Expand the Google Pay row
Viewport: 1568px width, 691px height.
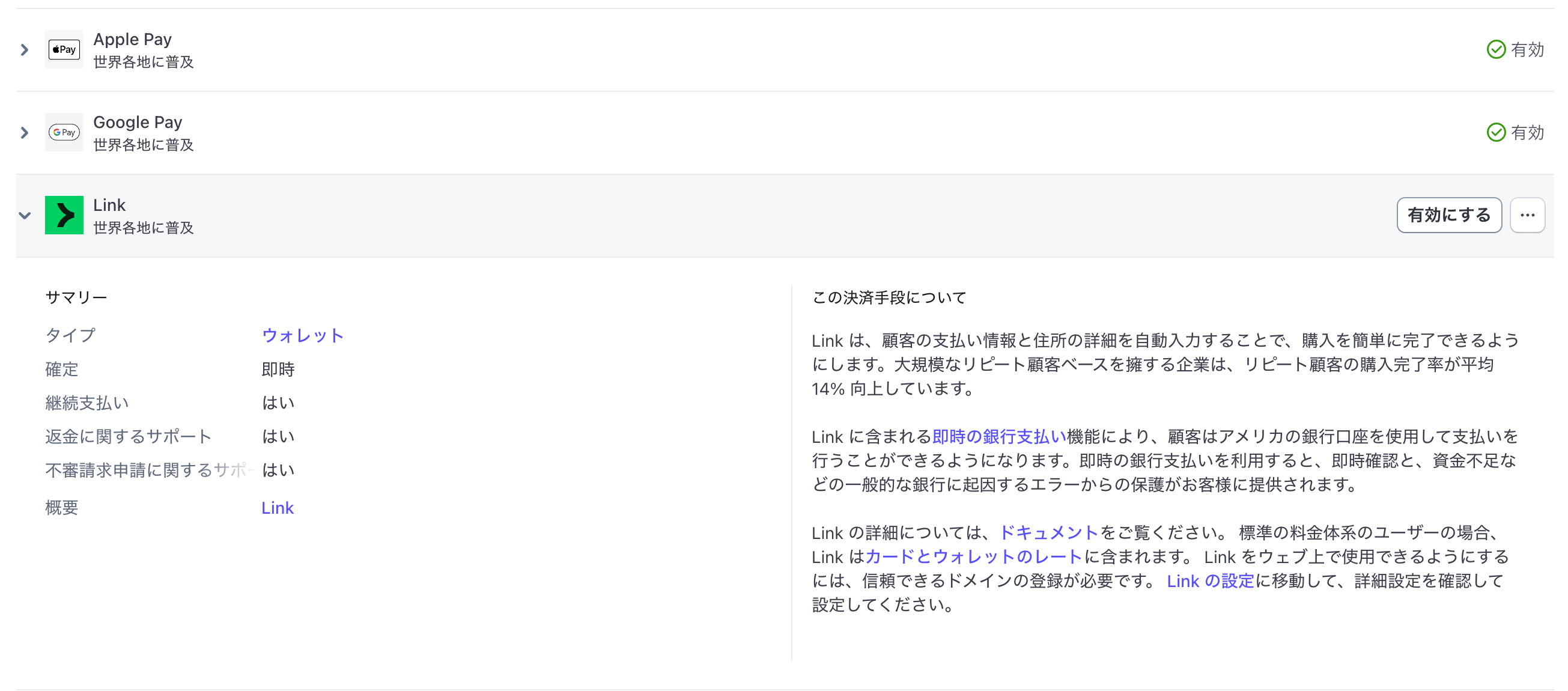(x=24, y=132)
